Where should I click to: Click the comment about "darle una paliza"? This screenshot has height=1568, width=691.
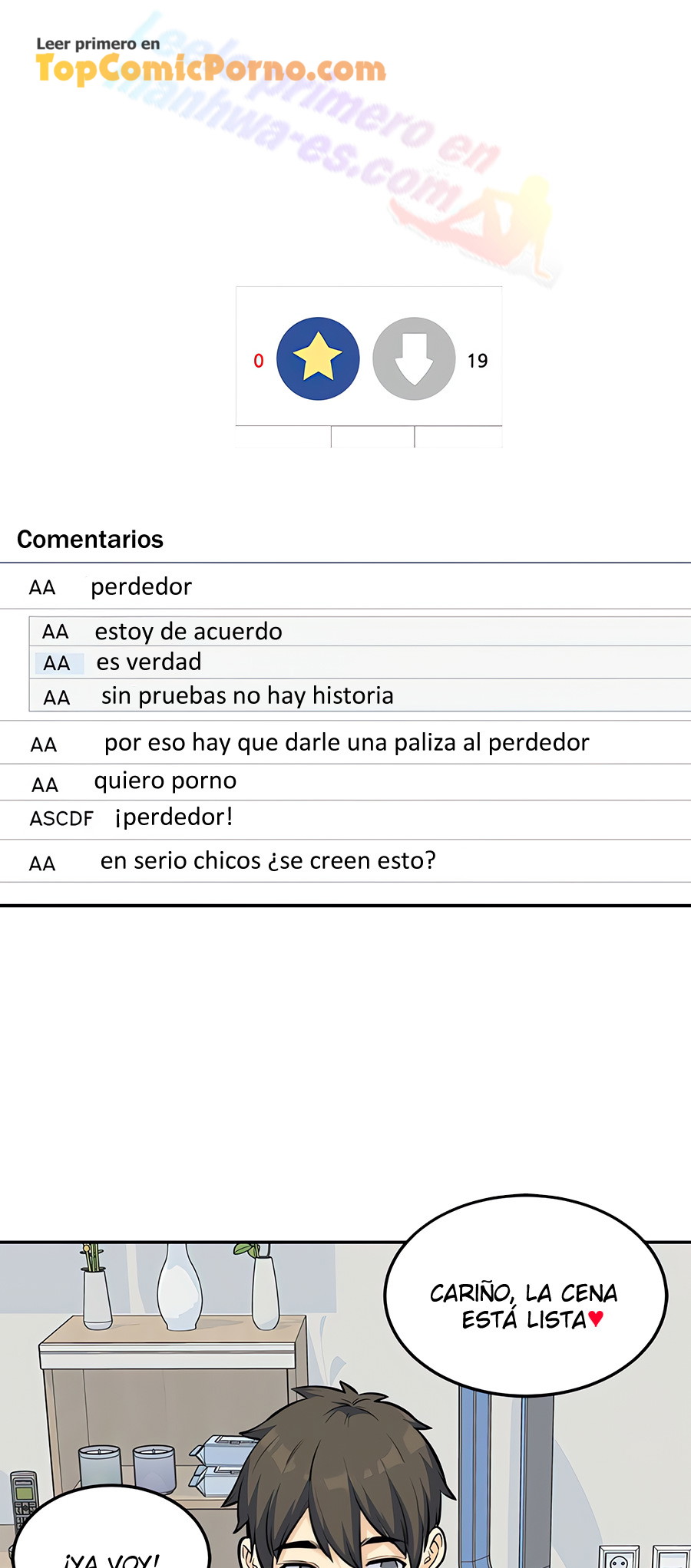(346, 743)
